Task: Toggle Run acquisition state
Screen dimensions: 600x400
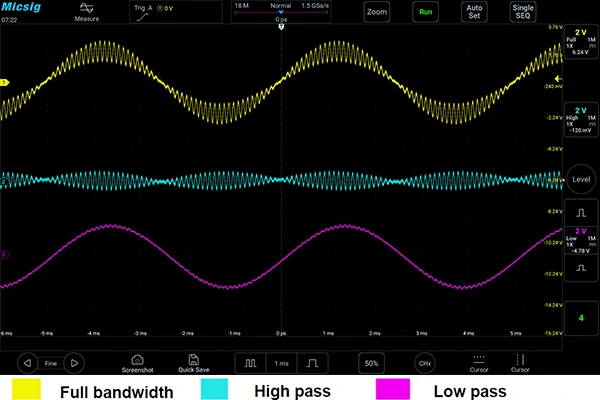Action: (x=427, y=13)
